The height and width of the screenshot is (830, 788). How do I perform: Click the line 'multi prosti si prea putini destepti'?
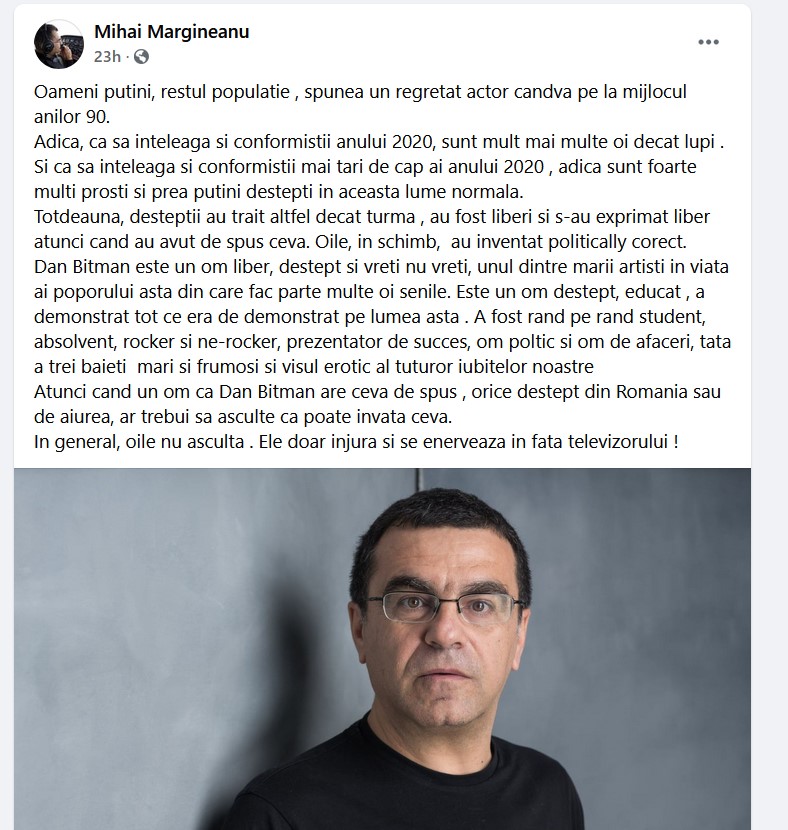[278, 192]
